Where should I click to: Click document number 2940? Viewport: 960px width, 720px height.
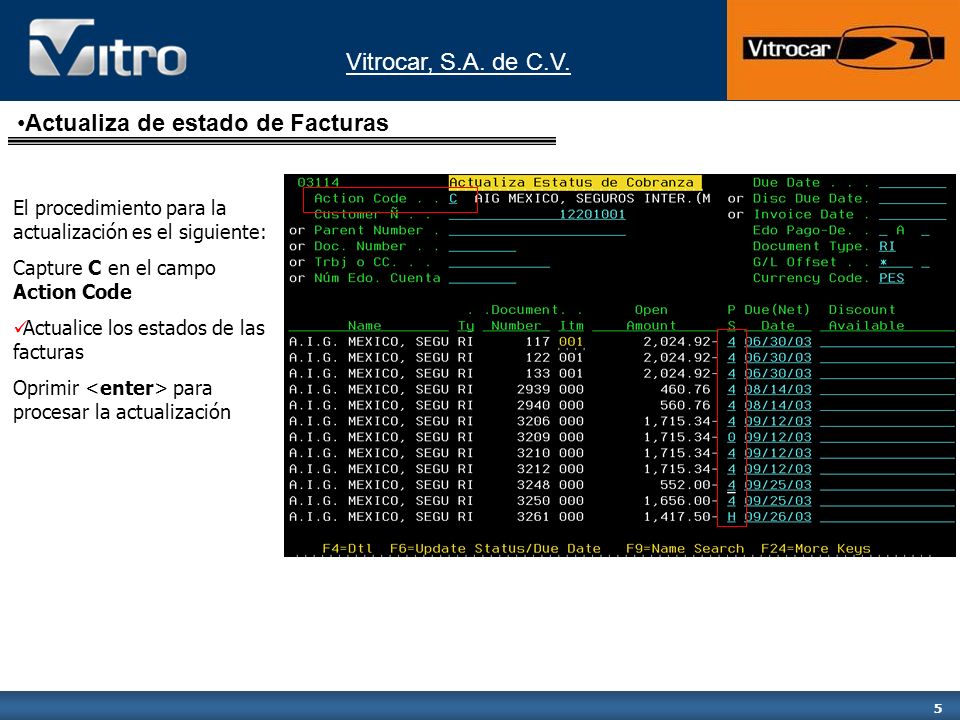point(533,405)
